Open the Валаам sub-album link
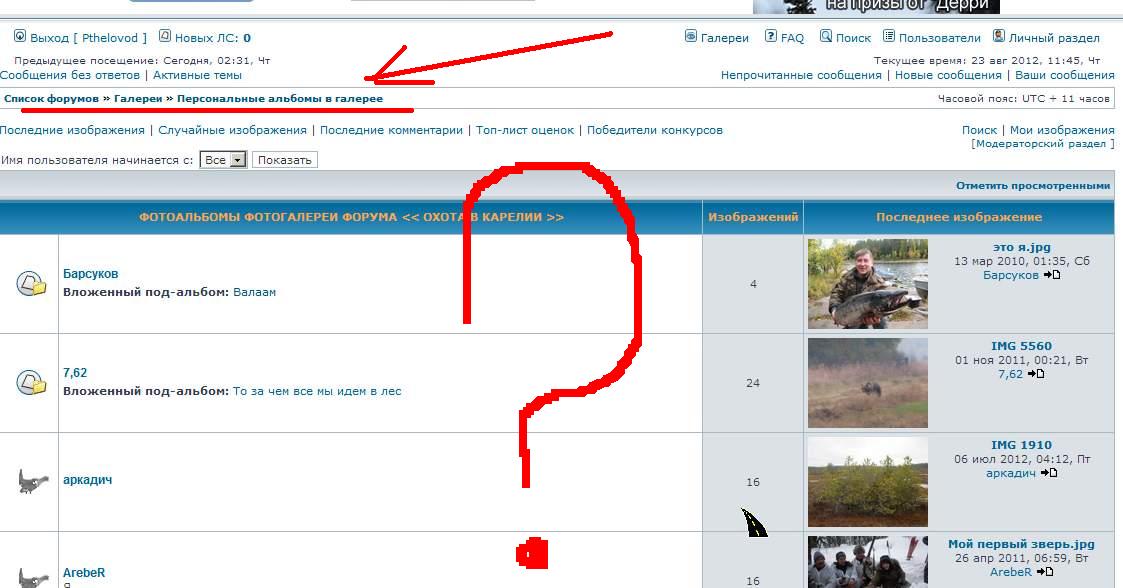The width and height of the screenshot is (1123, 588). [254, 292]
